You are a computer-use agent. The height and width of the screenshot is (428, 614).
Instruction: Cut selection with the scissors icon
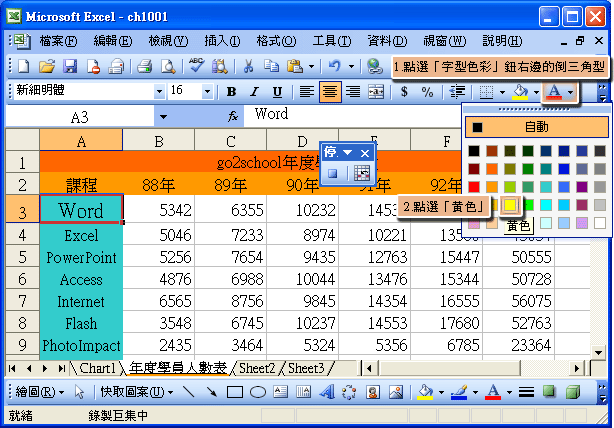coord(248,66)
